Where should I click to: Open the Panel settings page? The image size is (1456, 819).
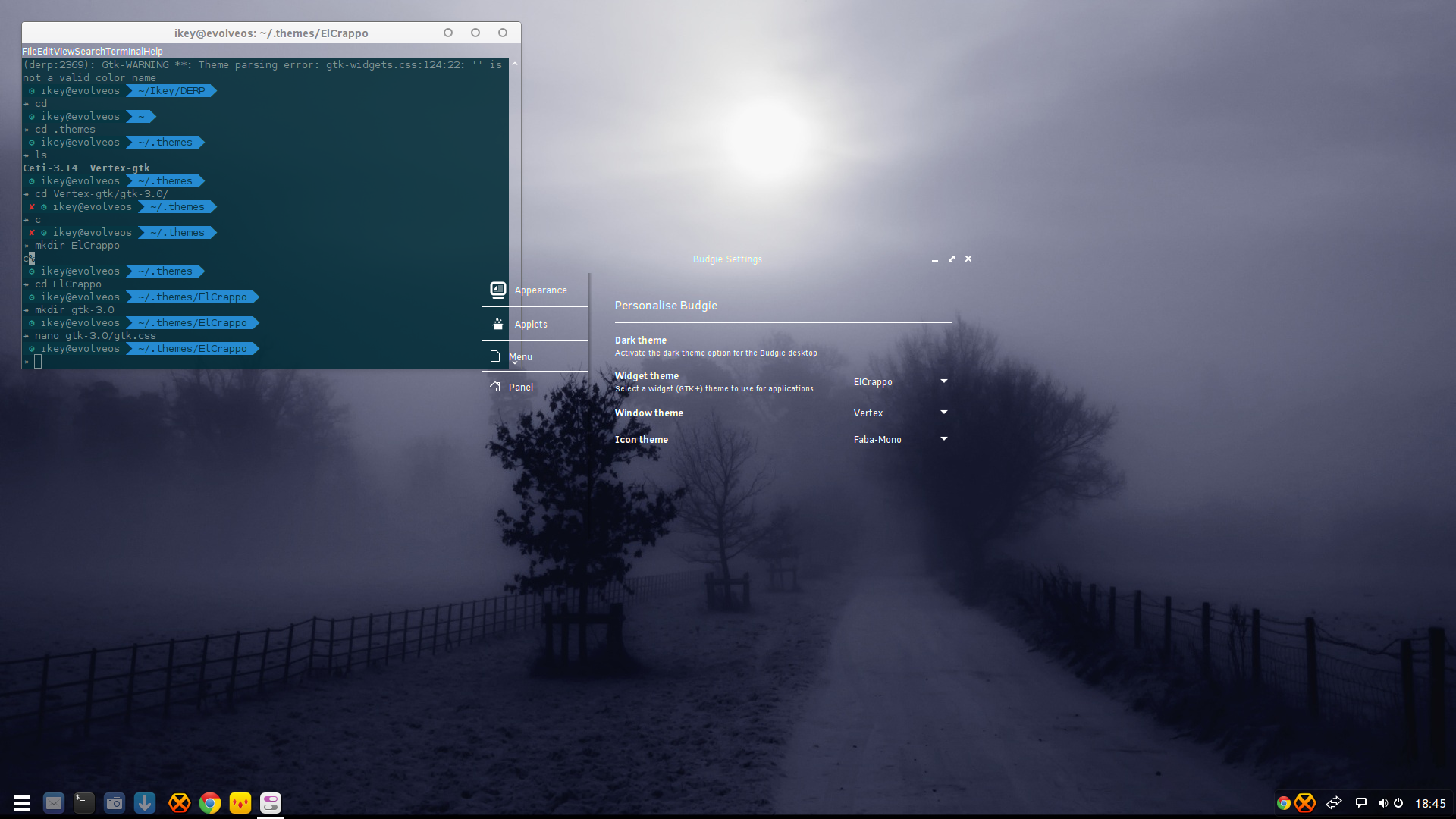click(x=535, y=387)
